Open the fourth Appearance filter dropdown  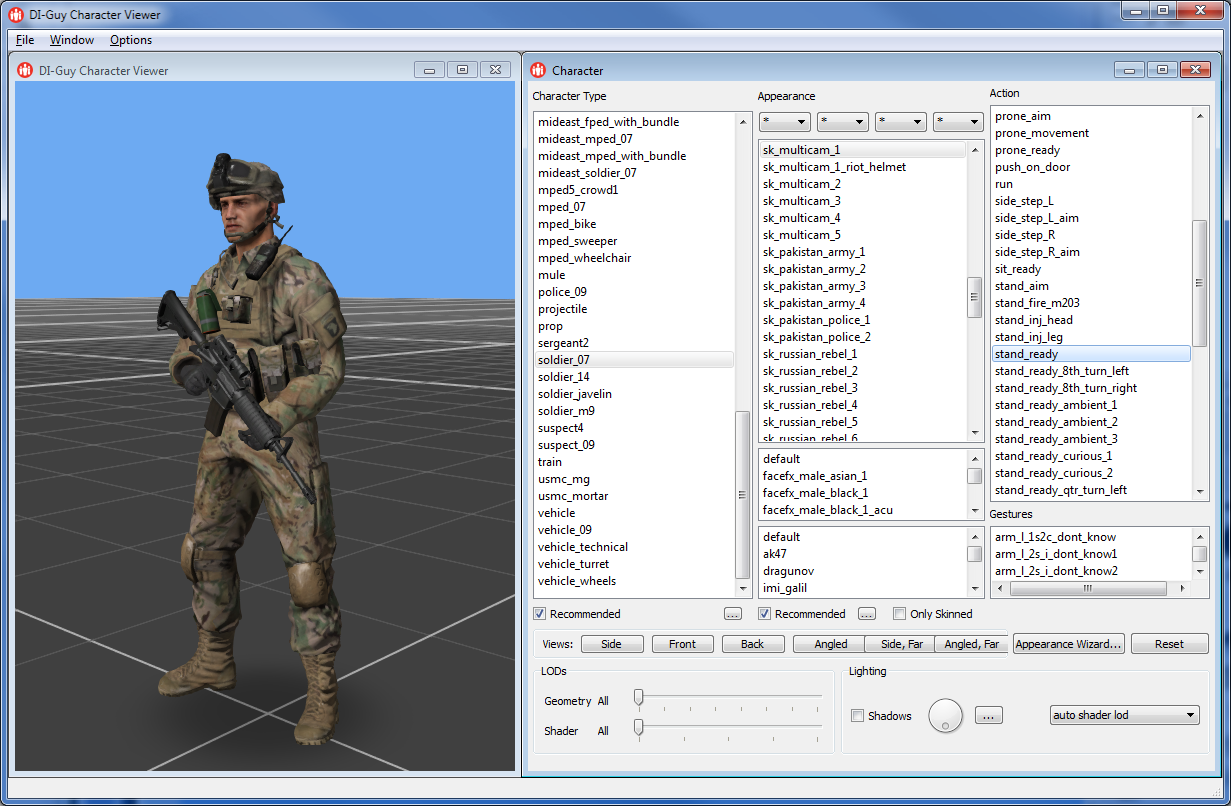pos(958,121)
